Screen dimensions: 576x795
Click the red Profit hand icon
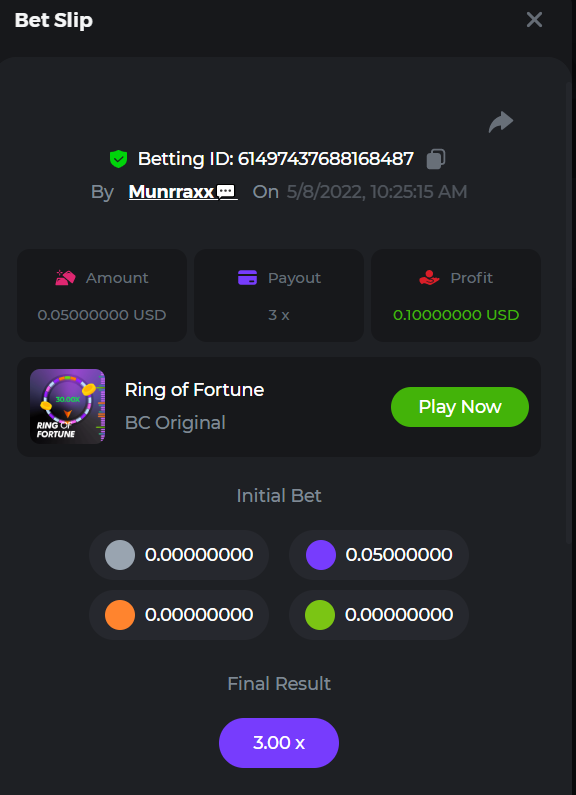pyautogui.click(x=429, y=278)
